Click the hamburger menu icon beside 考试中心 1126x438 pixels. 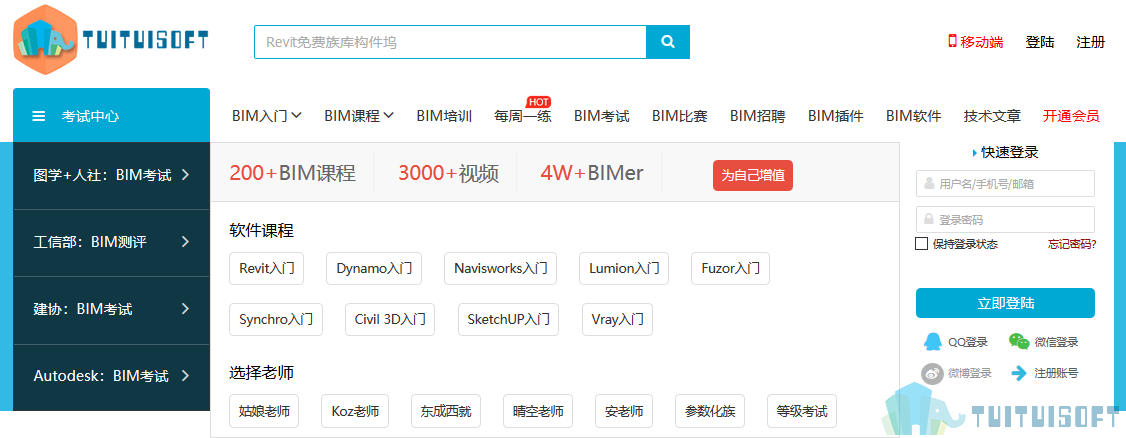coord(39,116)
